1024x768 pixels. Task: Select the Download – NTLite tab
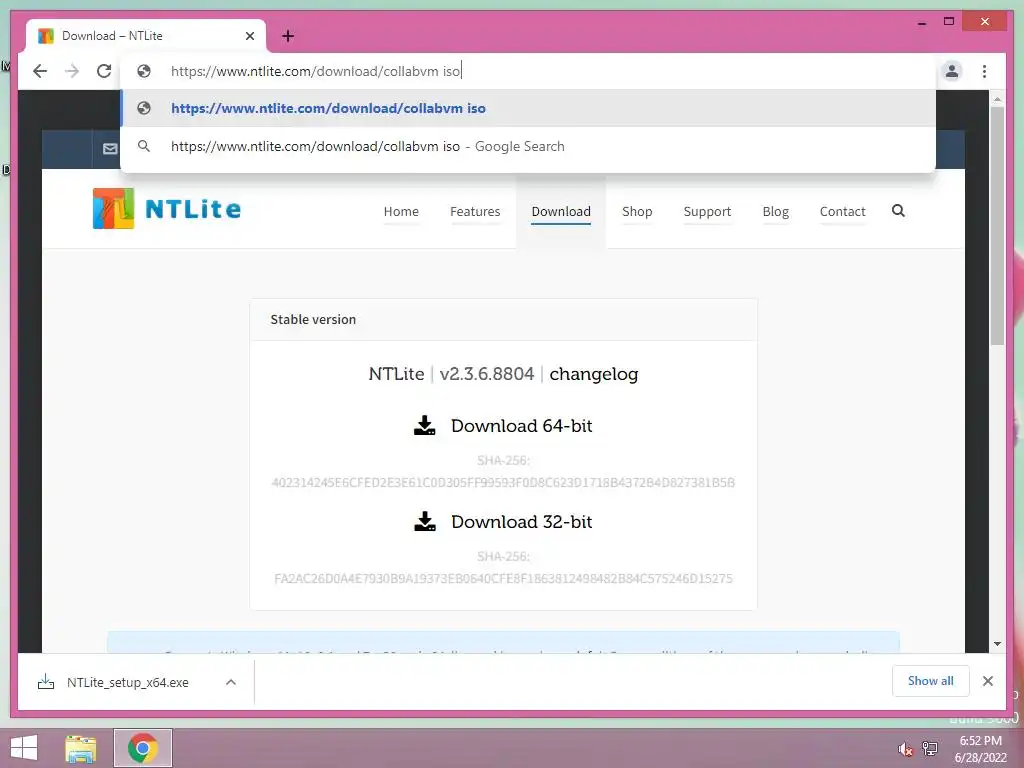click(145, 36)
